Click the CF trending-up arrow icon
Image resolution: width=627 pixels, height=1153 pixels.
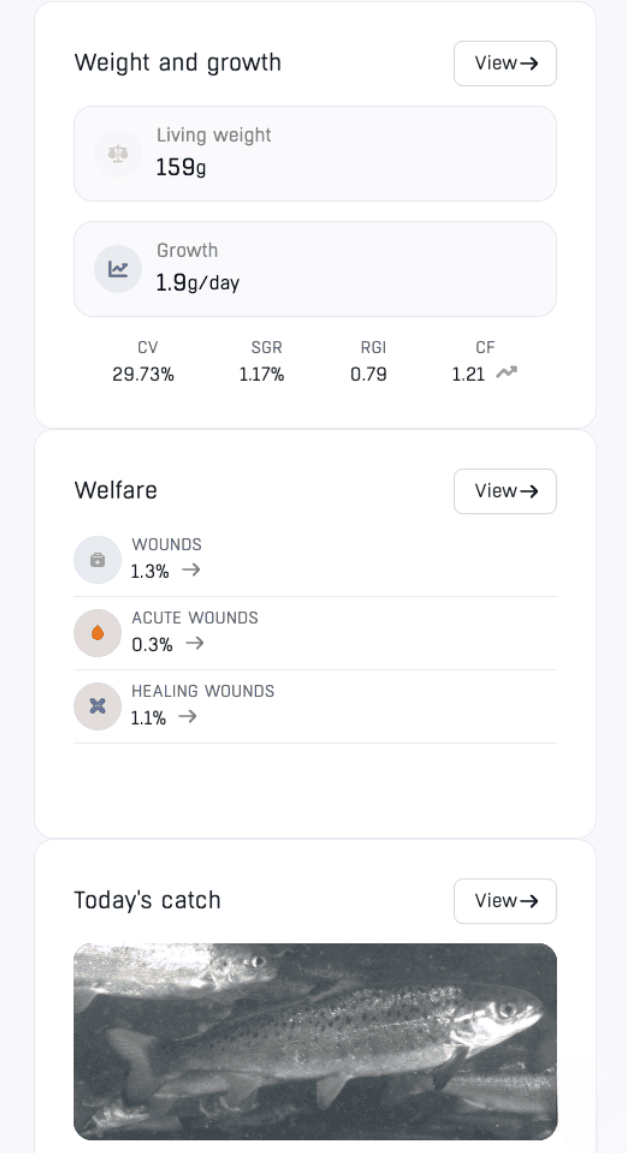click(x=507, y=373)
